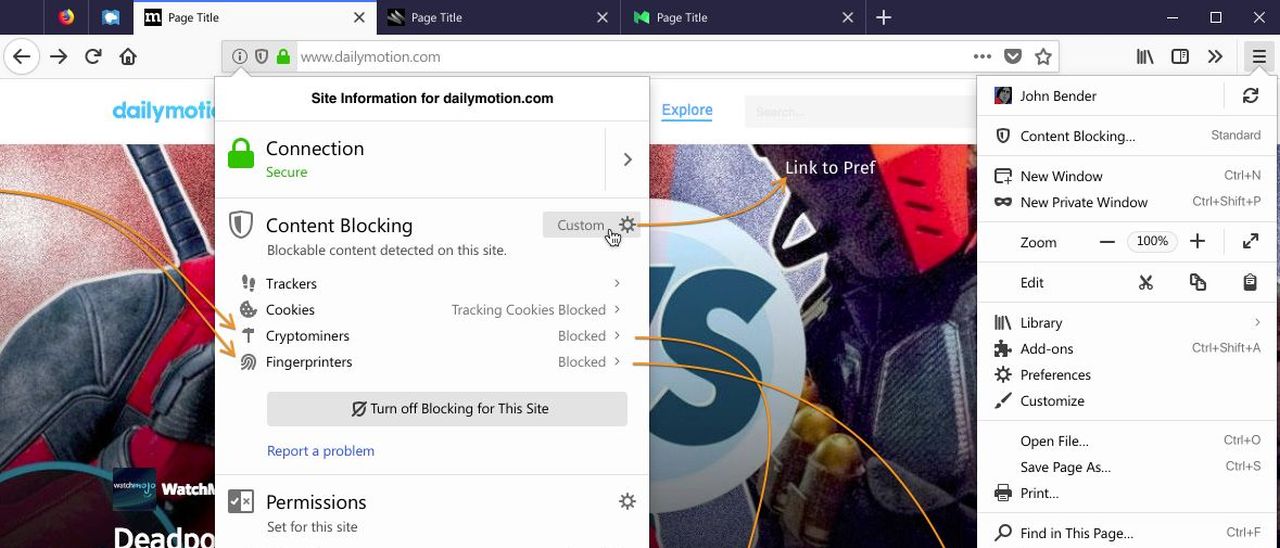Expand Connection details arrow
The width and height of the screenshot is (1280, 548).
[627, 159]
